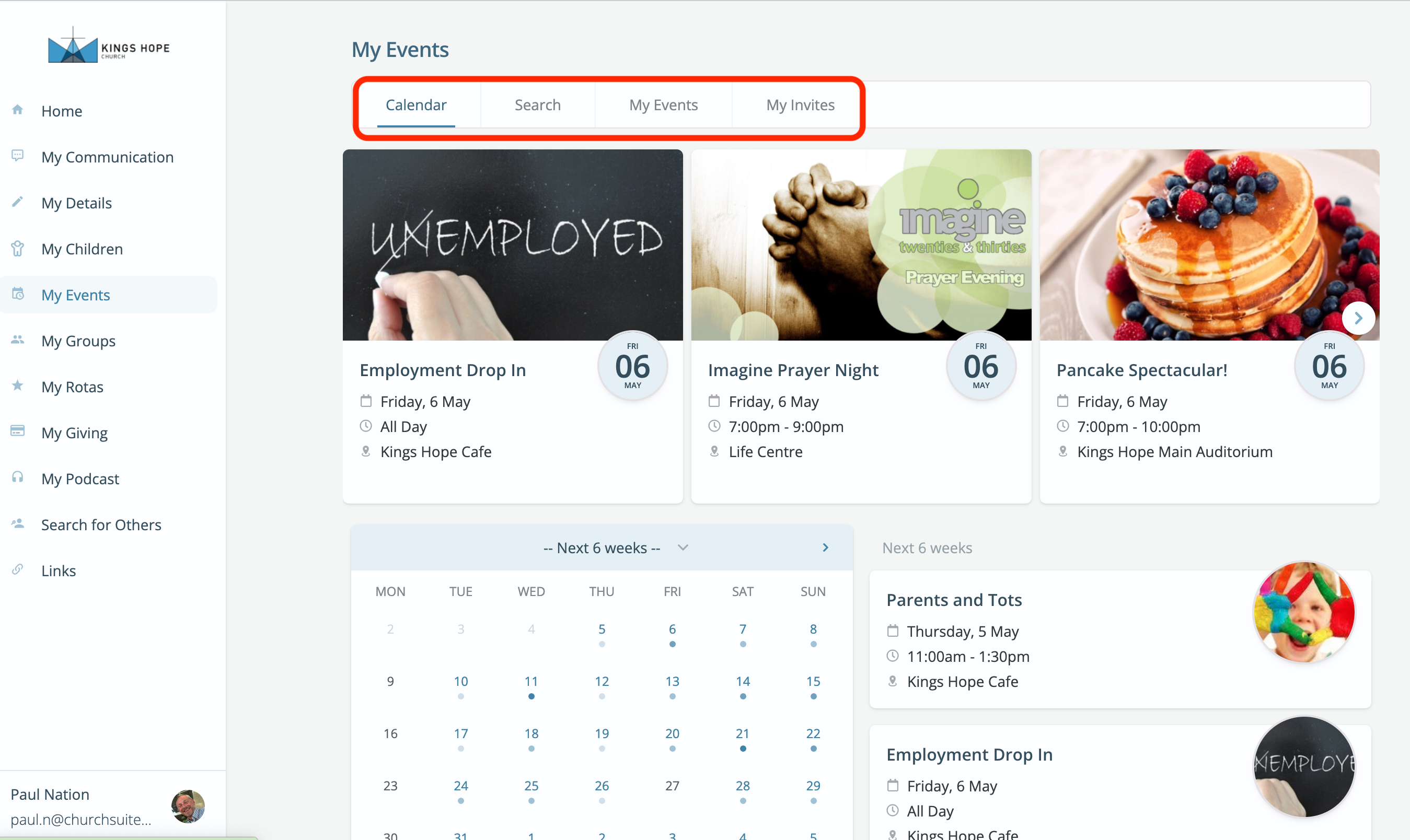This screenshot has width=1410, height=840.
Task: Click the Links chain icon
Action: (x=18, y=569)
